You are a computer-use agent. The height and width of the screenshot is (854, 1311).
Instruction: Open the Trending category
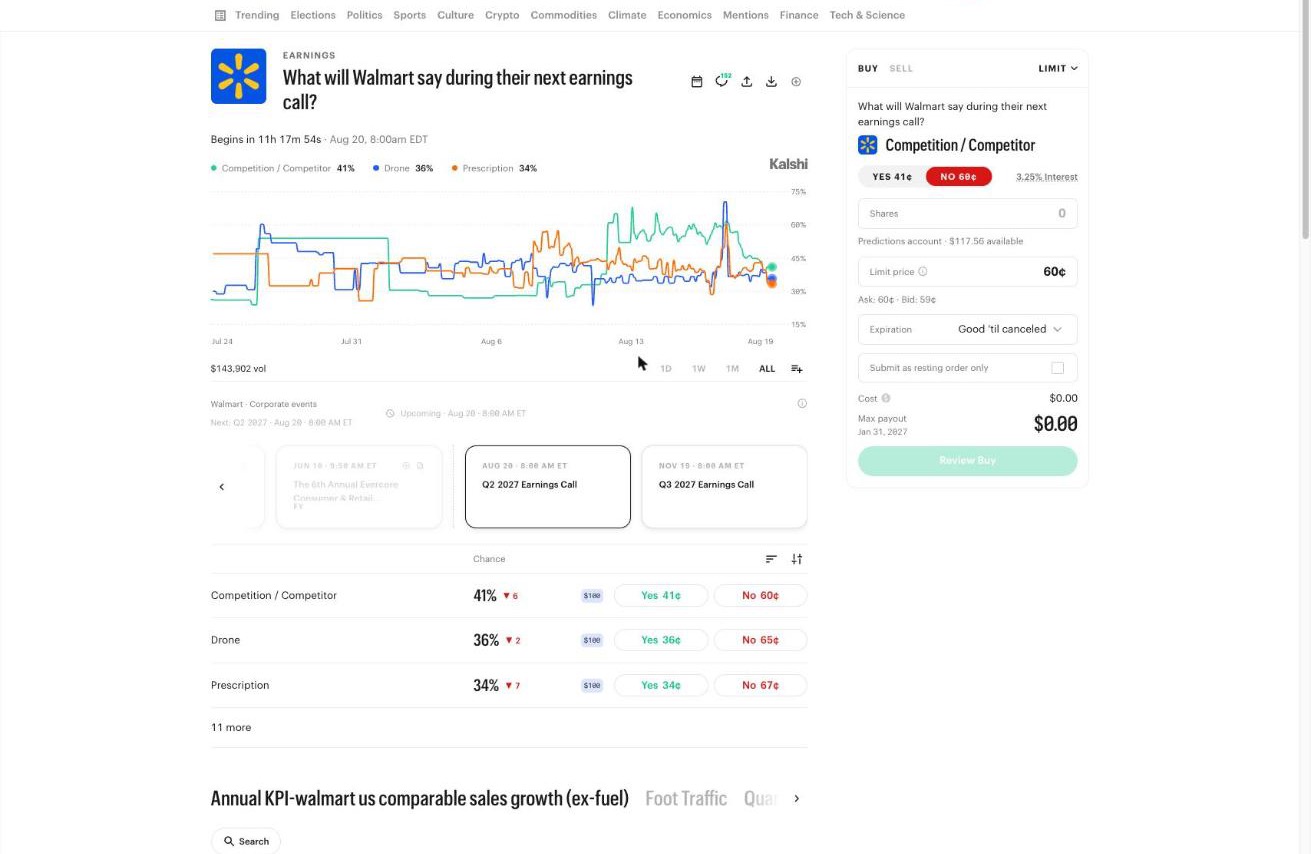(x=257, y=15)
